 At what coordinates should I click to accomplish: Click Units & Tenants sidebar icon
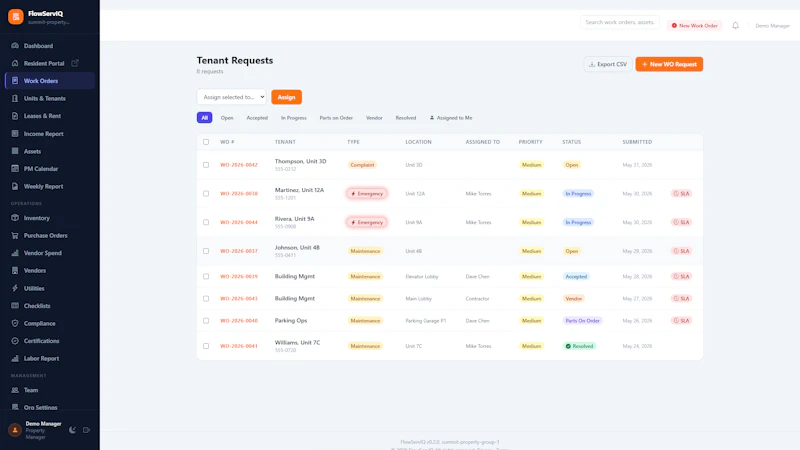(15, 98)
